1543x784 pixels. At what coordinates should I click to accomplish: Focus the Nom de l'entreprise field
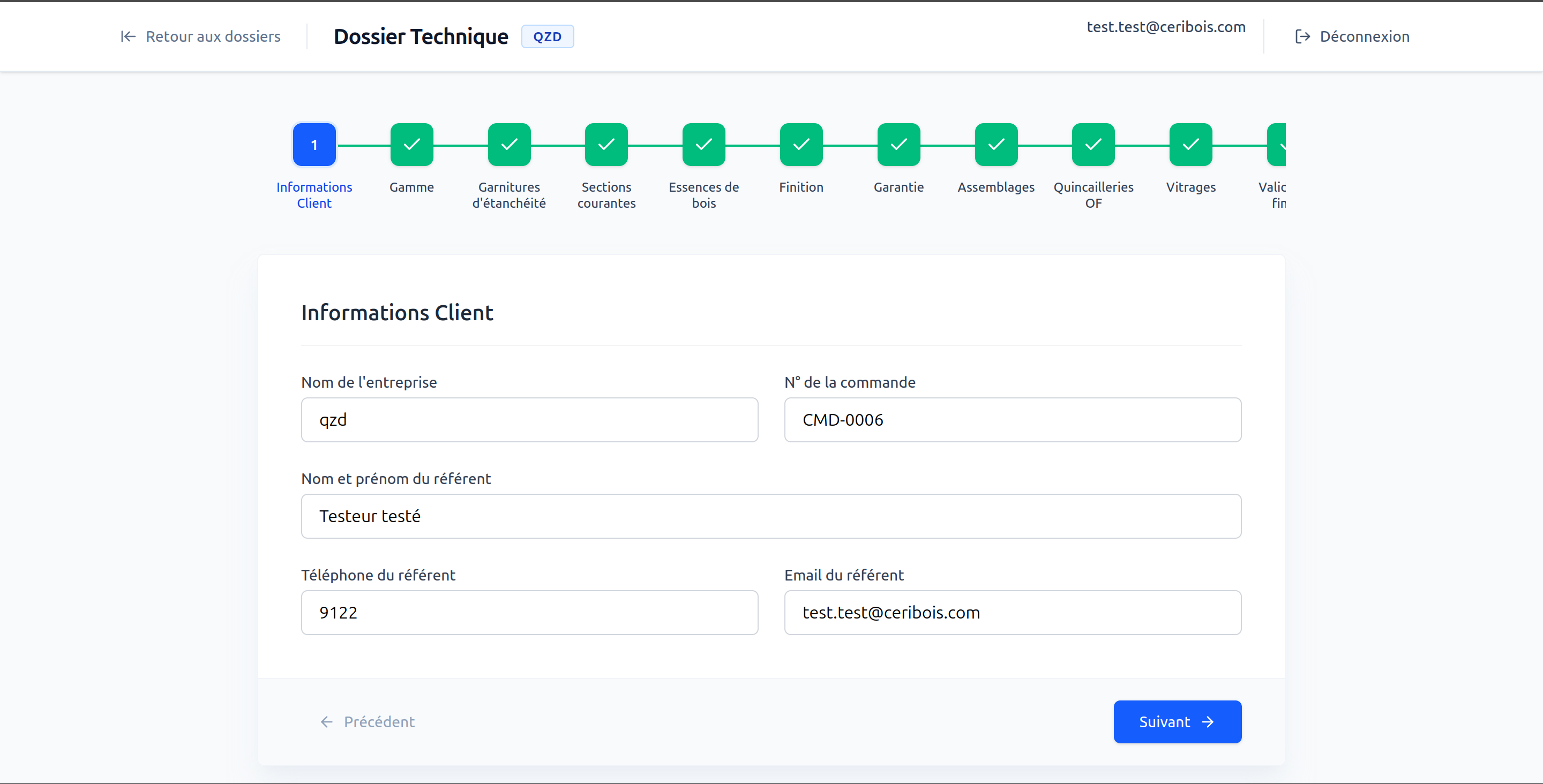click(x=529, y=420)
